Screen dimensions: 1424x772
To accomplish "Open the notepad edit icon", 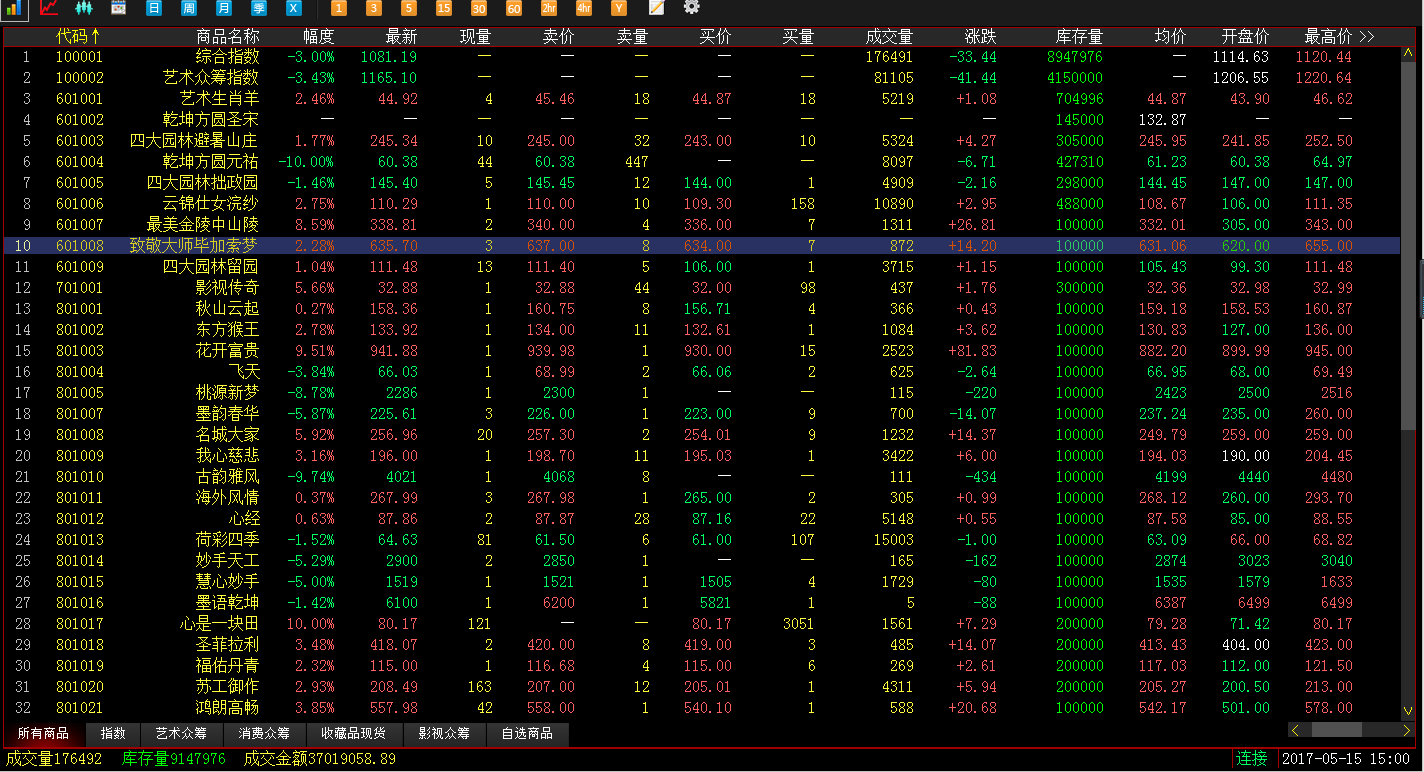I will [656, 8].
